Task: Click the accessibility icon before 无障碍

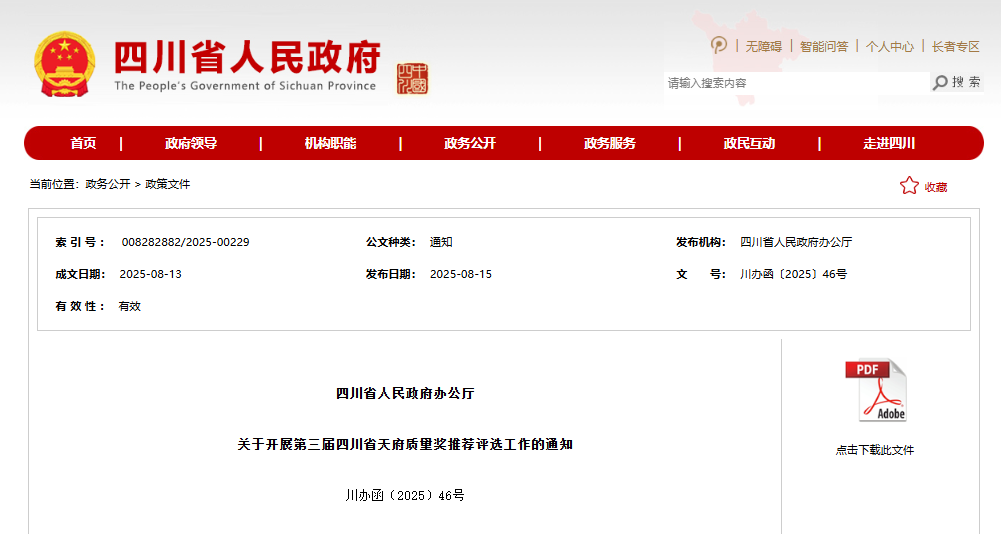Action: (719, 45)
